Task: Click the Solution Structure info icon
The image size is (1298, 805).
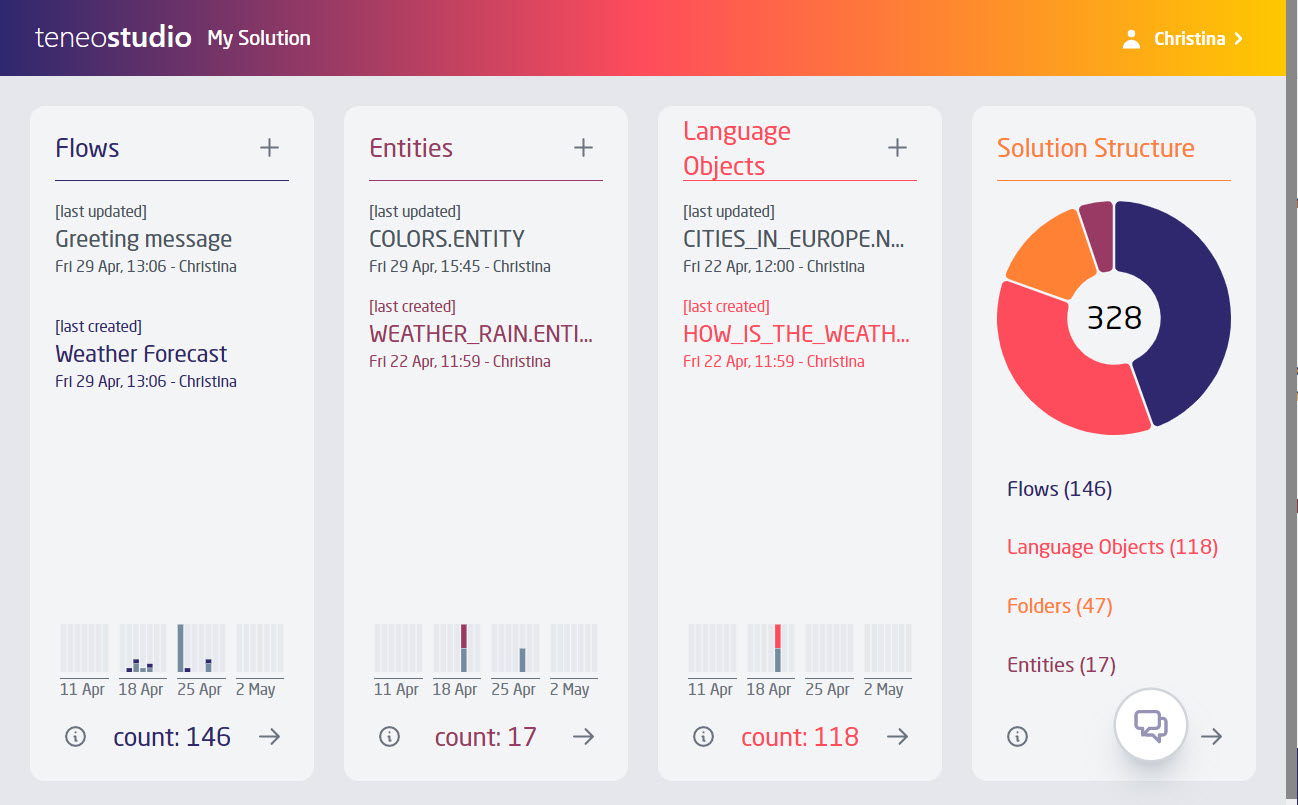Action: [1017, 737]
